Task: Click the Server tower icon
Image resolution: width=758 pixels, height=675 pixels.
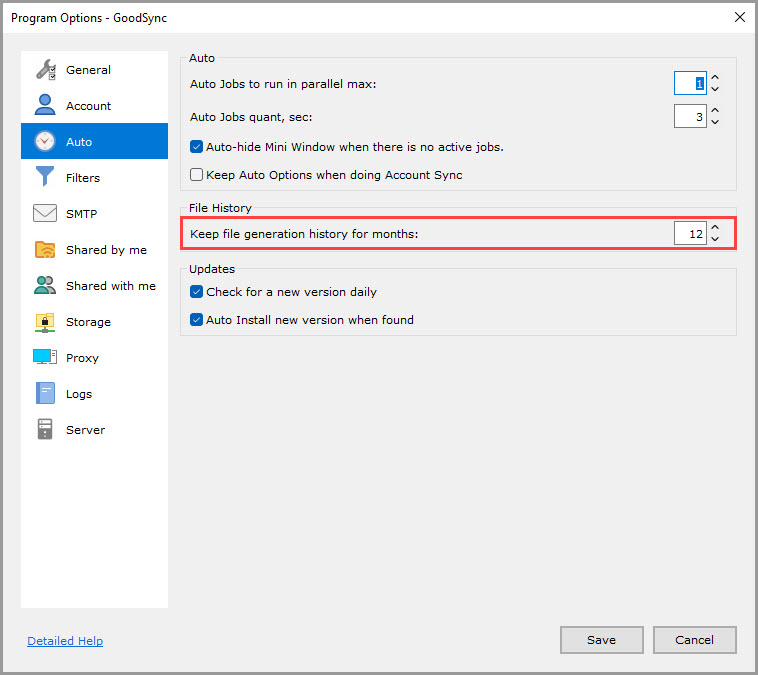Action: coord(45,429)
